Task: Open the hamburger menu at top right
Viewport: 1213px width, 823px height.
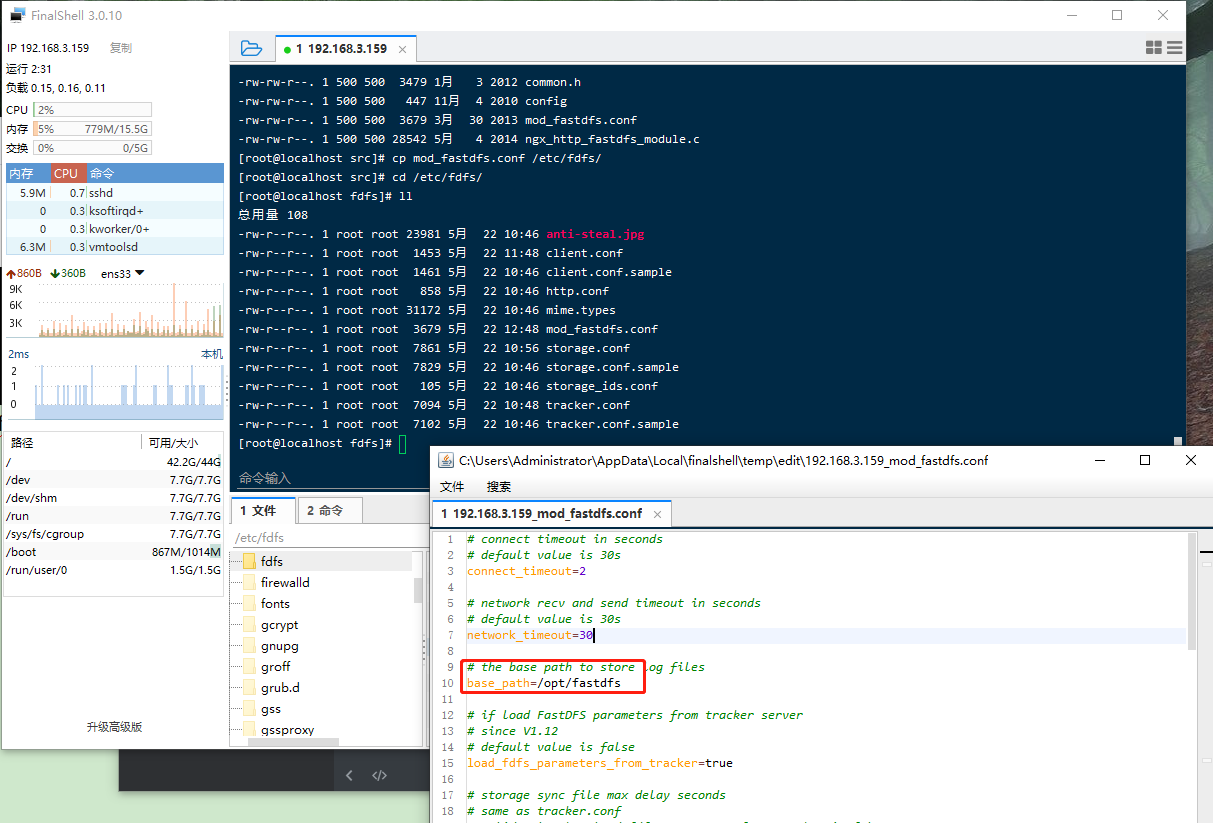Action: (1174, 48)
